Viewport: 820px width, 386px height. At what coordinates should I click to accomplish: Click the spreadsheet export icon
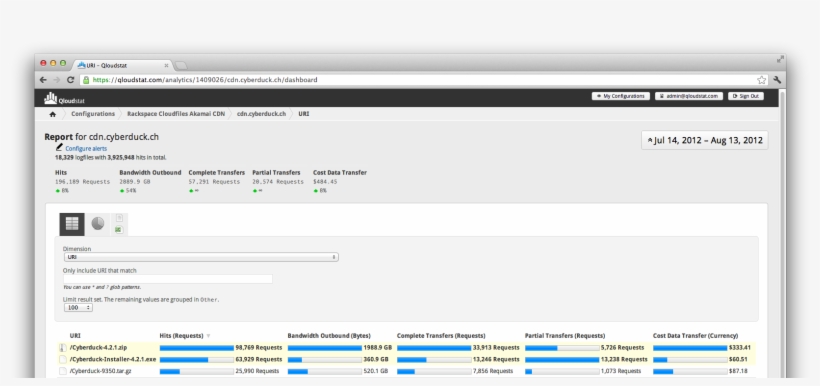point(119,230)
